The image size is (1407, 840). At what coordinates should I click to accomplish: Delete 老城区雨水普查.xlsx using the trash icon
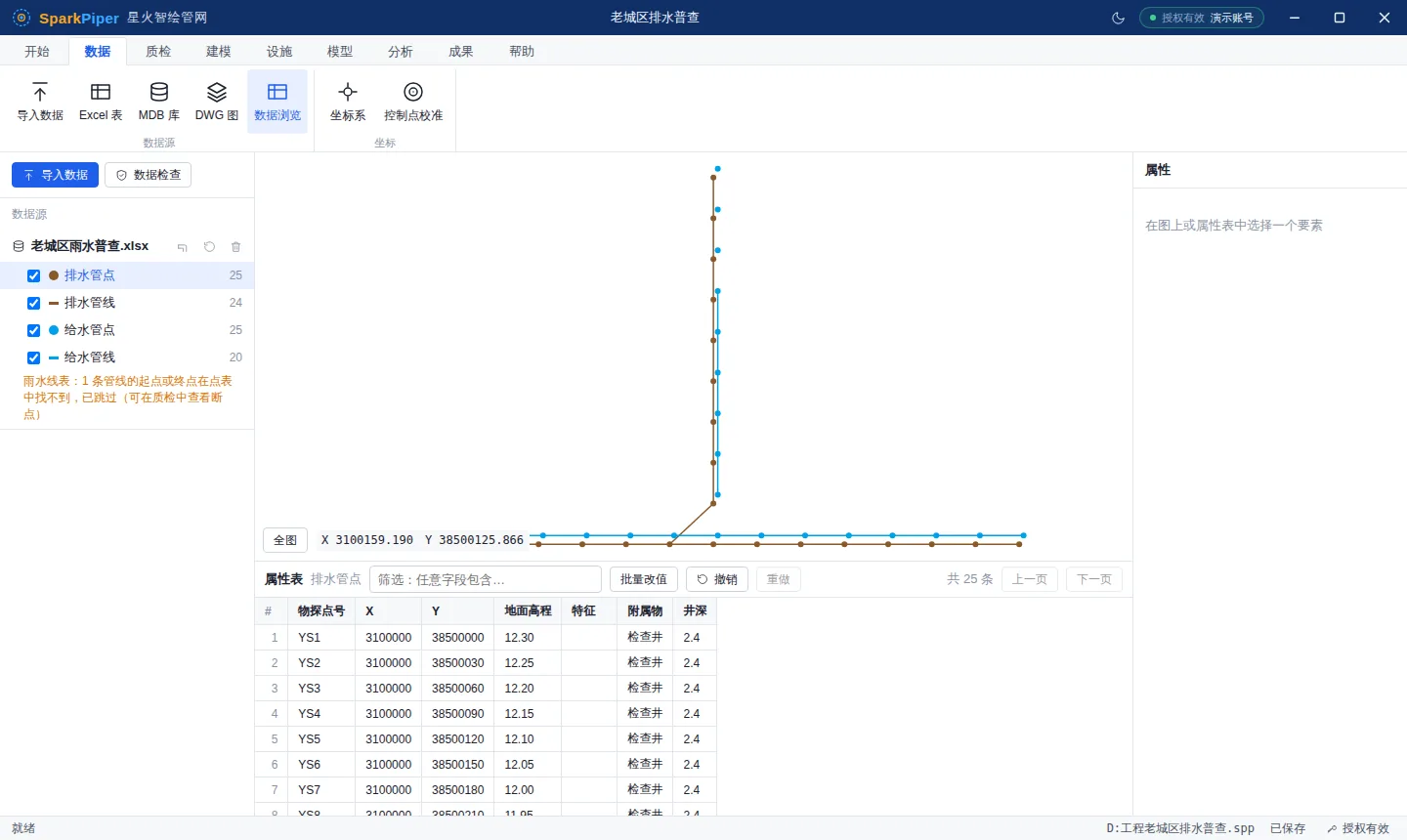tap(235, 247)
